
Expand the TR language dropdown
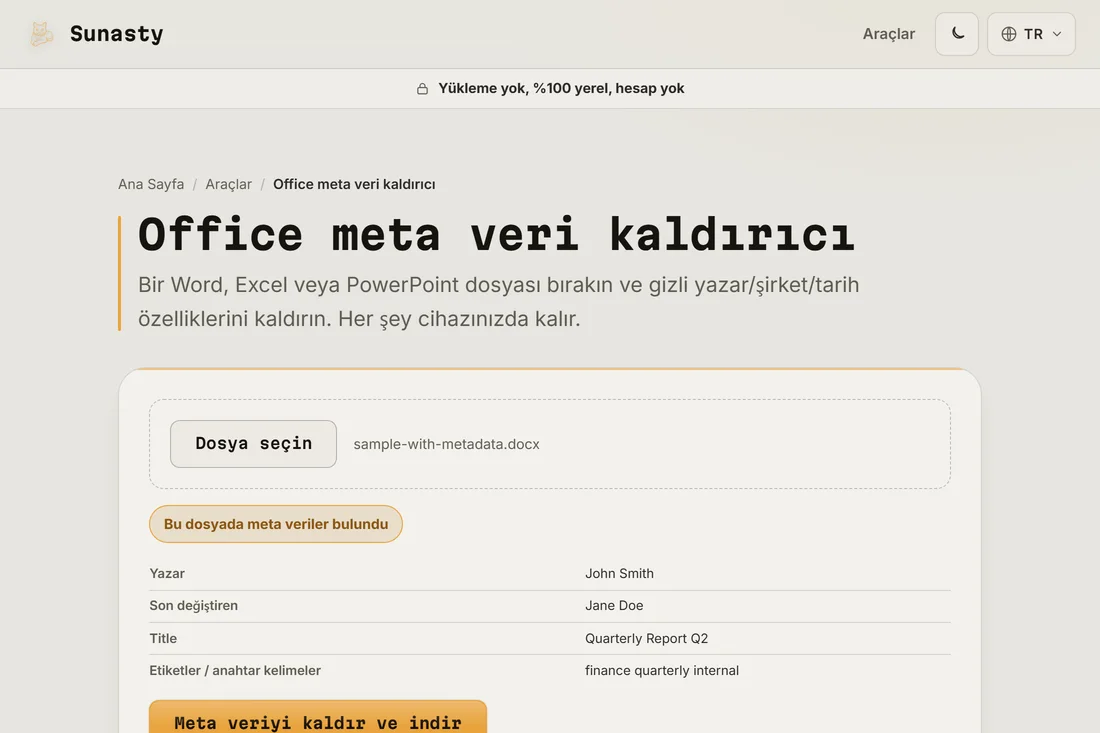(1031, 34)
